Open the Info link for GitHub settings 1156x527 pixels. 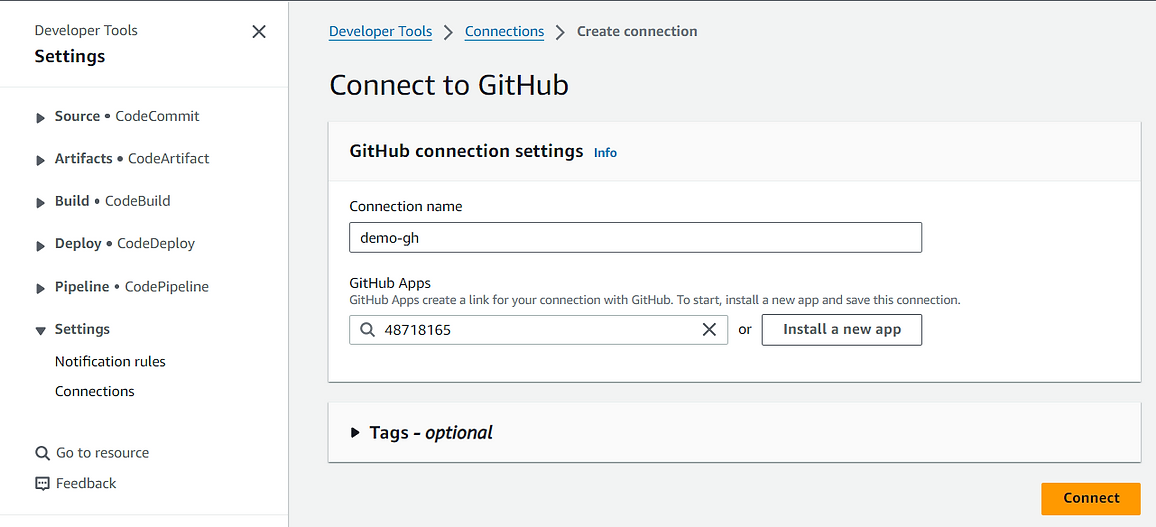605,153
